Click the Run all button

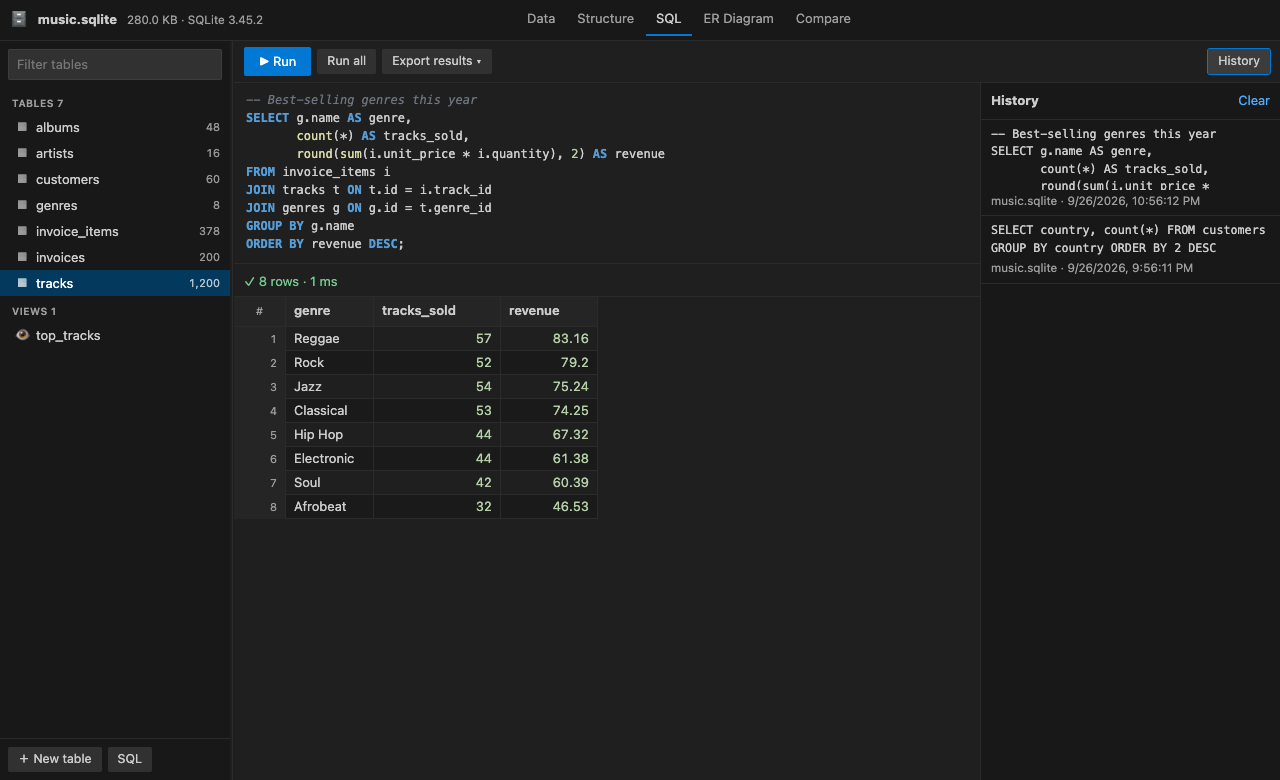click(x=346, y=61)
